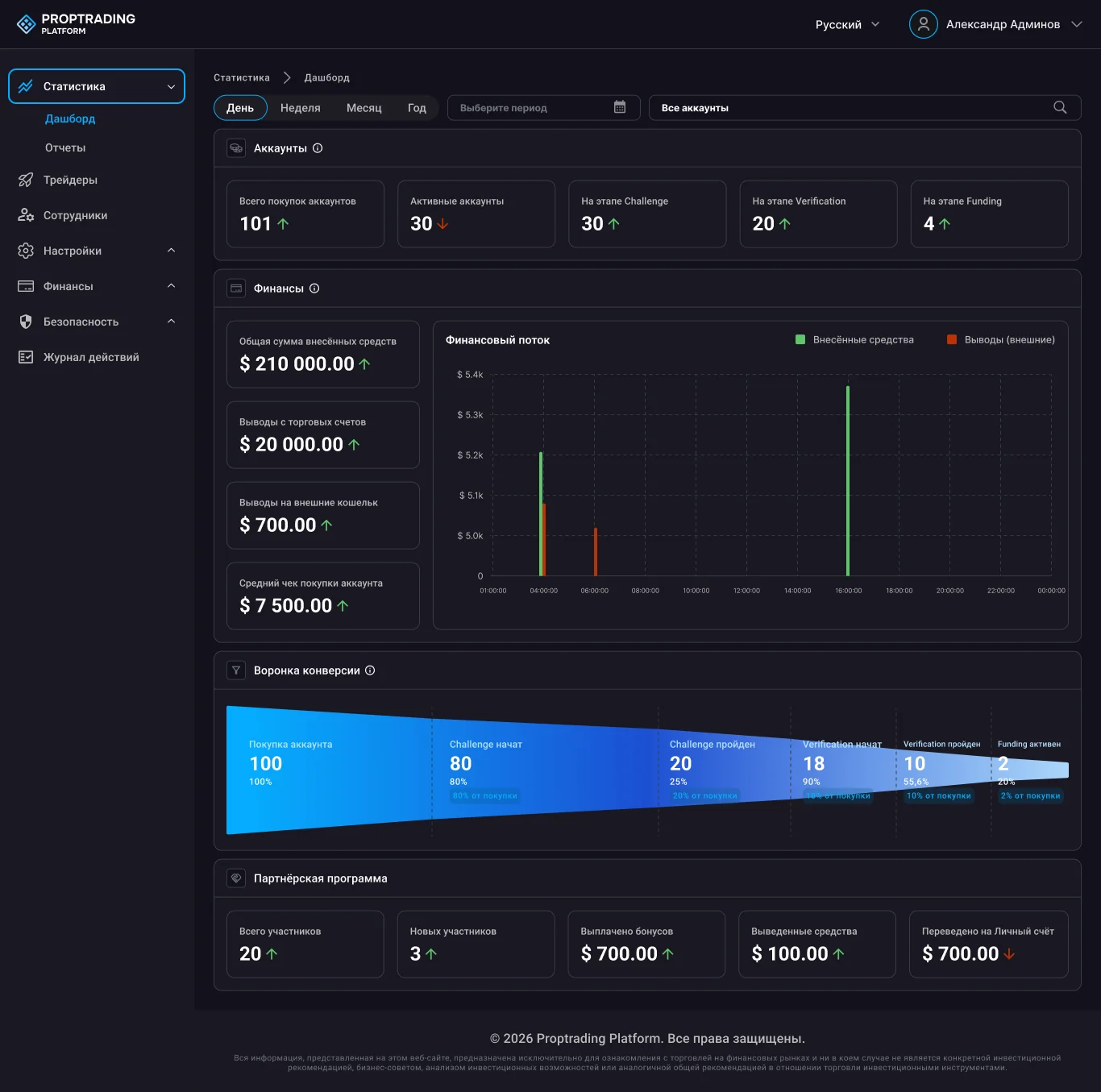Click the Выберите период date field
This screenshot has width=1101, height=1092.
tap(544, 107)
